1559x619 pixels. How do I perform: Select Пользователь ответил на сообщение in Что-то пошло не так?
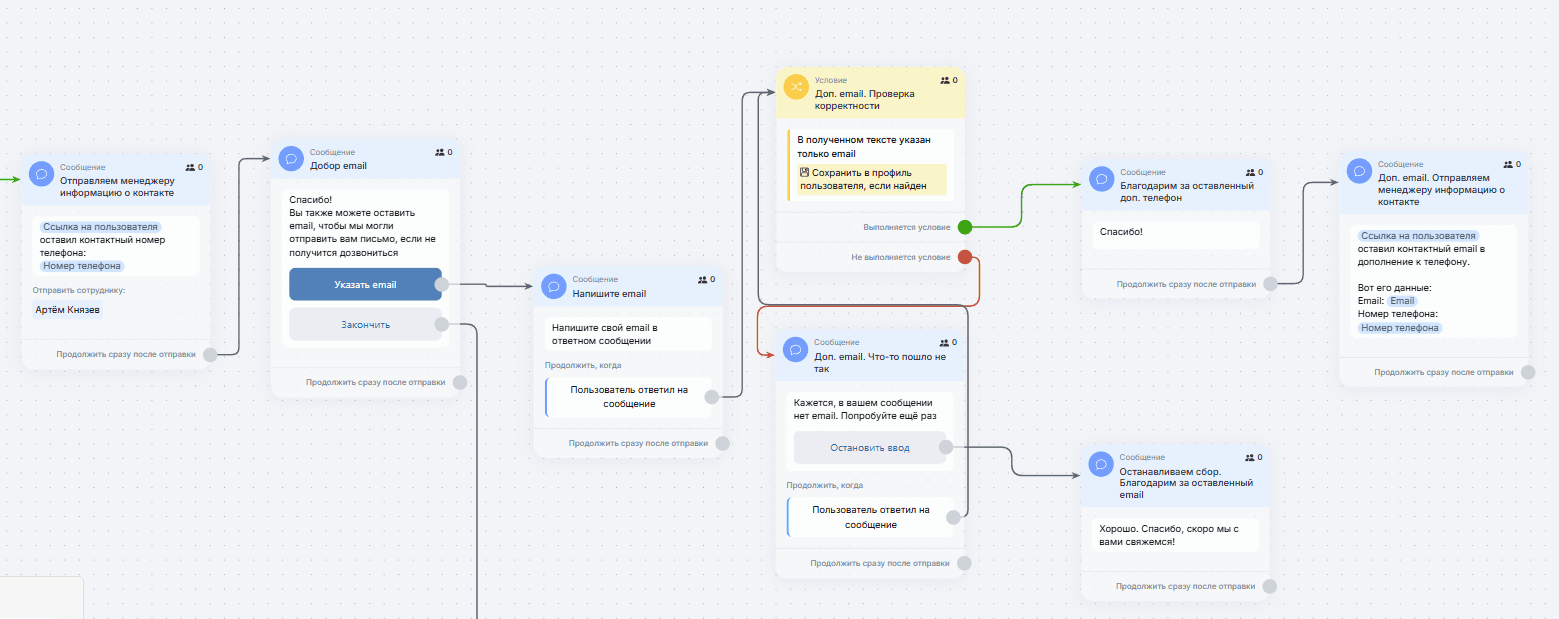click(x=871, y=517)
